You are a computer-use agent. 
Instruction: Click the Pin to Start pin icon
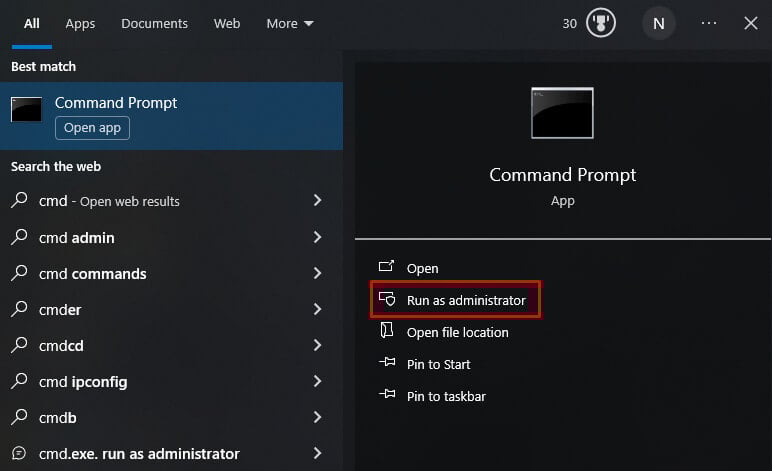[386, 364]
